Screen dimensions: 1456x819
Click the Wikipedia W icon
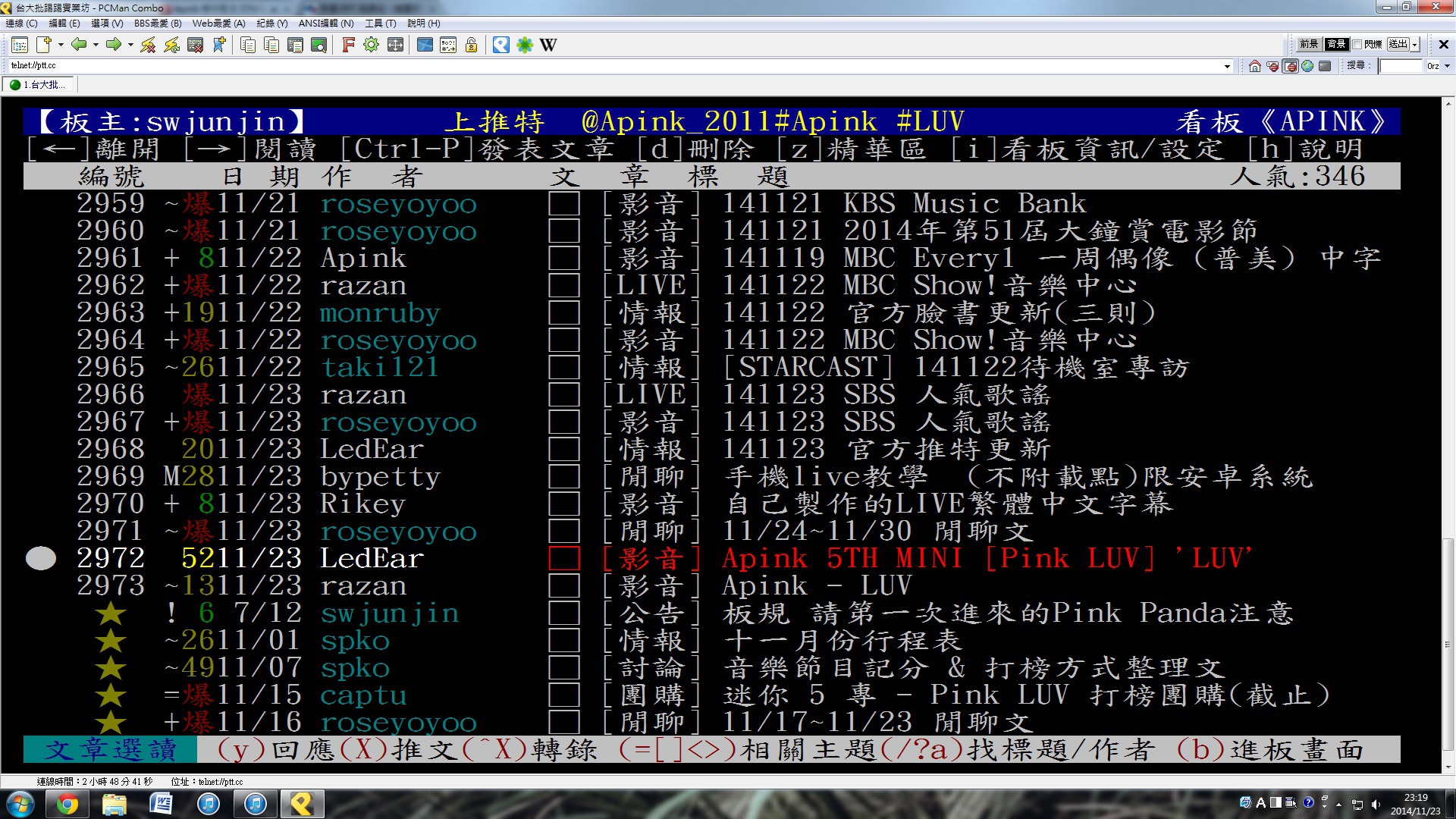pos(548,45)
